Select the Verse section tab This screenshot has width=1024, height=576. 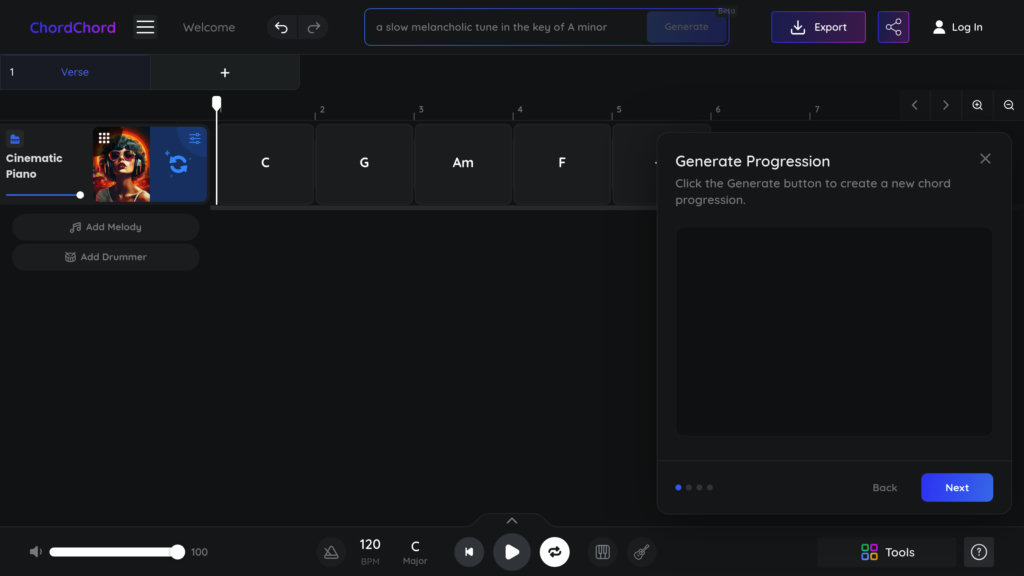[x=75, y=72]
